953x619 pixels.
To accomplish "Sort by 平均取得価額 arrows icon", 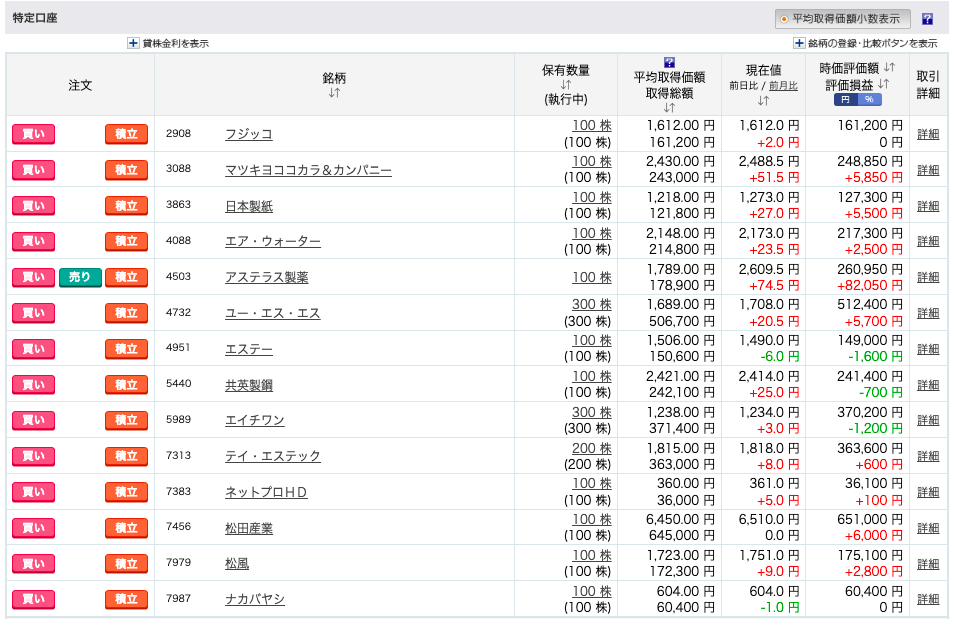I will coord(669,107).
